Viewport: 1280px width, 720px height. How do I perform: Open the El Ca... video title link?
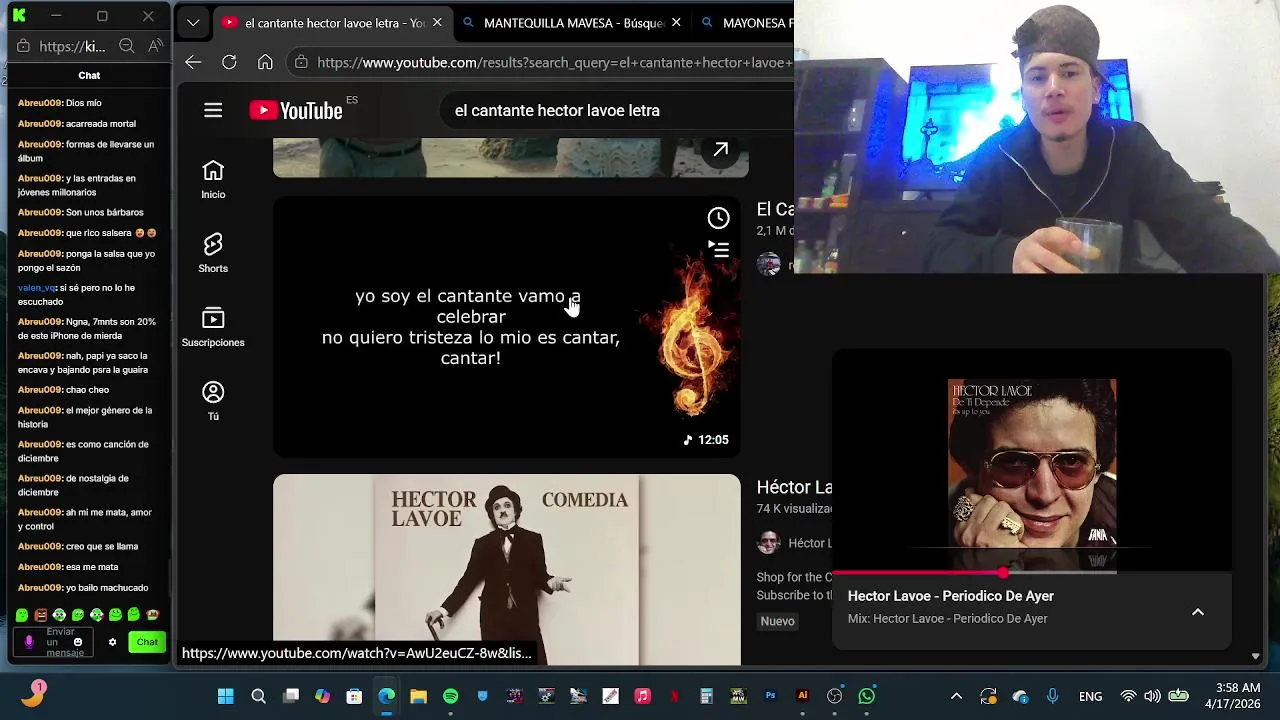tap(775, 209)
